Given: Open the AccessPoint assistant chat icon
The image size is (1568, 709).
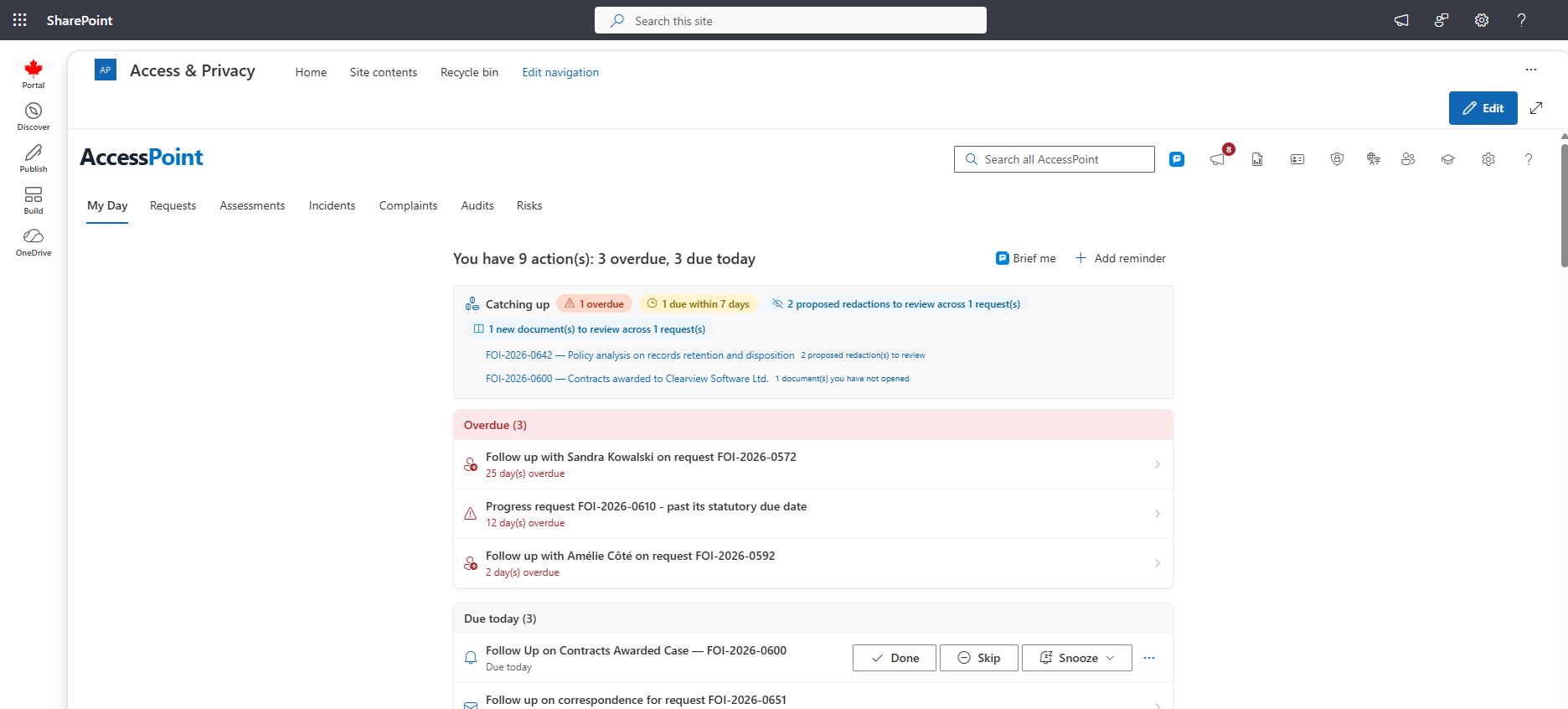Looking at the screenshot, I should point(1177,159).
